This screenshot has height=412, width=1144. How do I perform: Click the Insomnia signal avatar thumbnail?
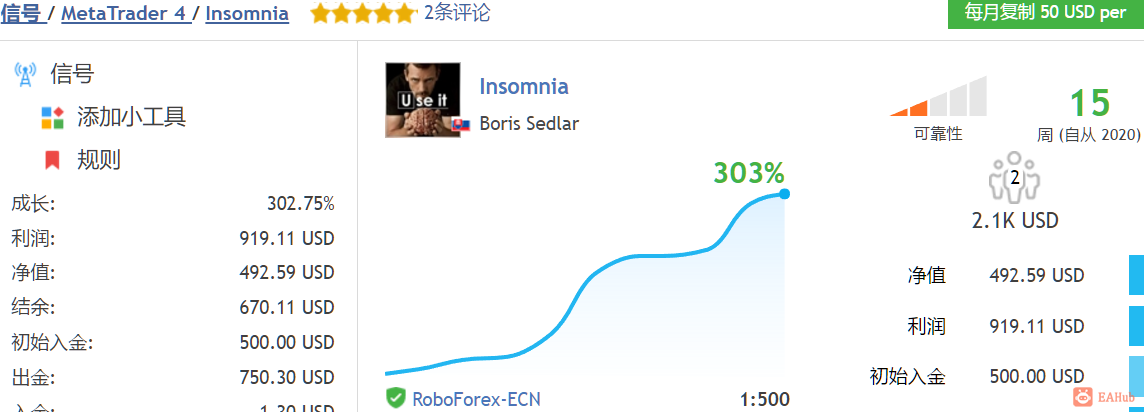coord(422,100)
